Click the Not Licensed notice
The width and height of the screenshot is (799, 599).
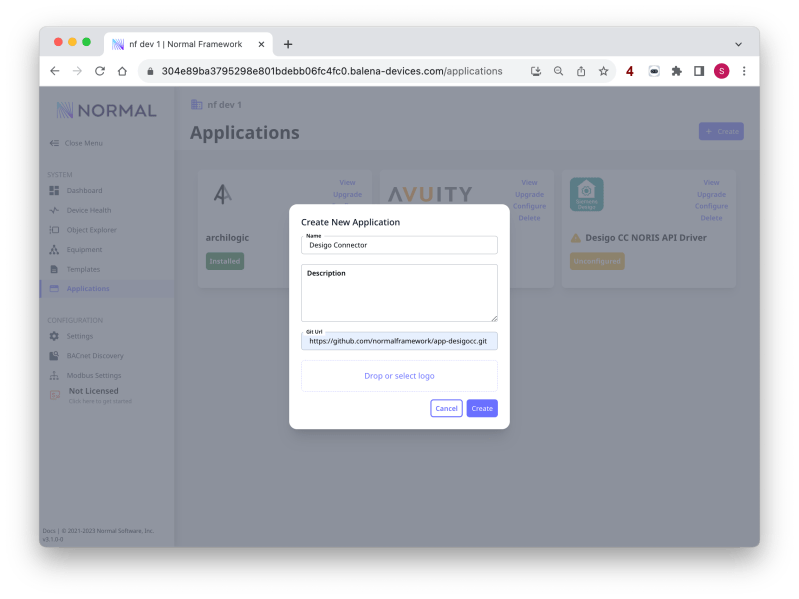[x=93, y=395]
